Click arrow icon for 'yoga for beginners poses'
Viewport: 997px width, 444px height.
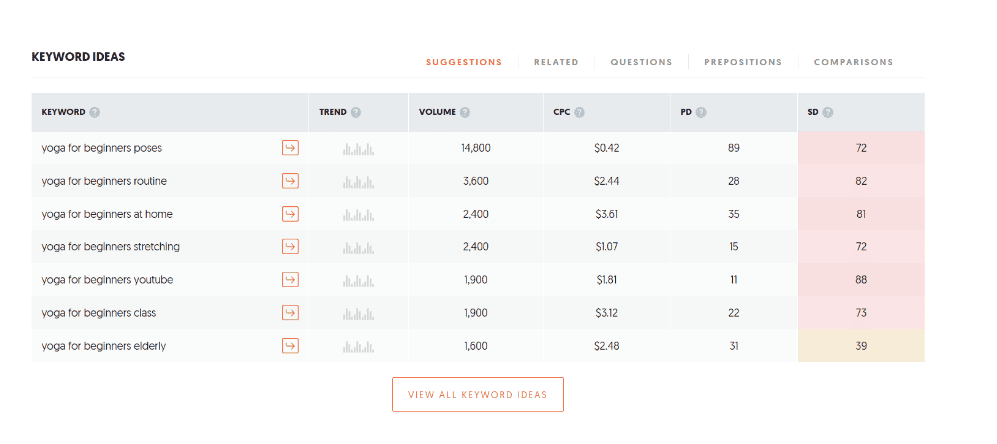pos(290,148)
